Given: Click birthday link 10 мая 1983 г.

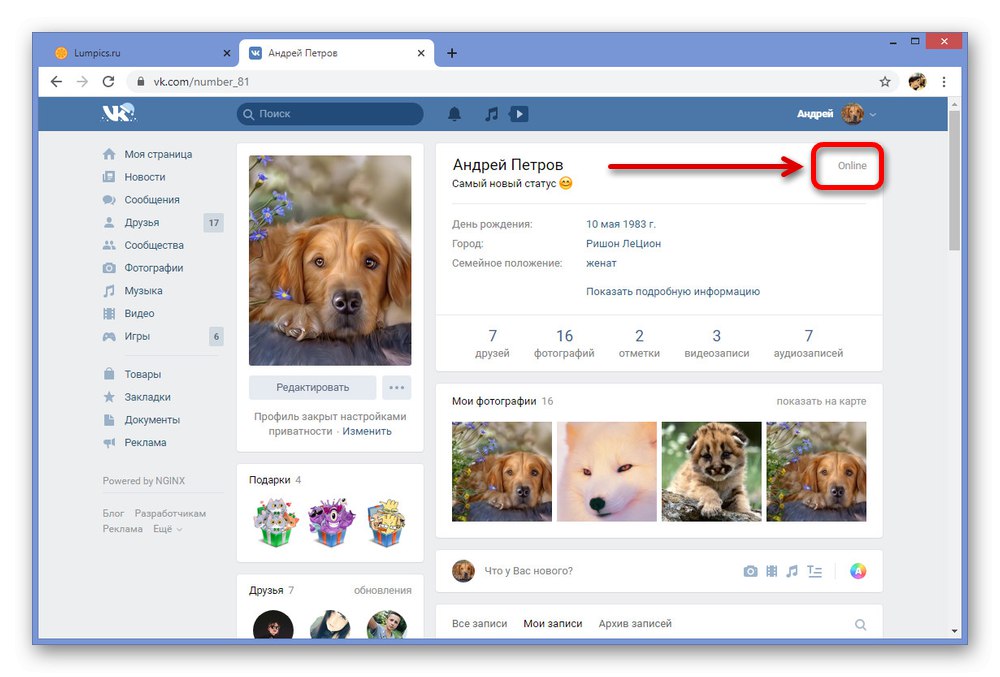Looking at the screenshot, I should pyautogui.click(x=621, y=224).
